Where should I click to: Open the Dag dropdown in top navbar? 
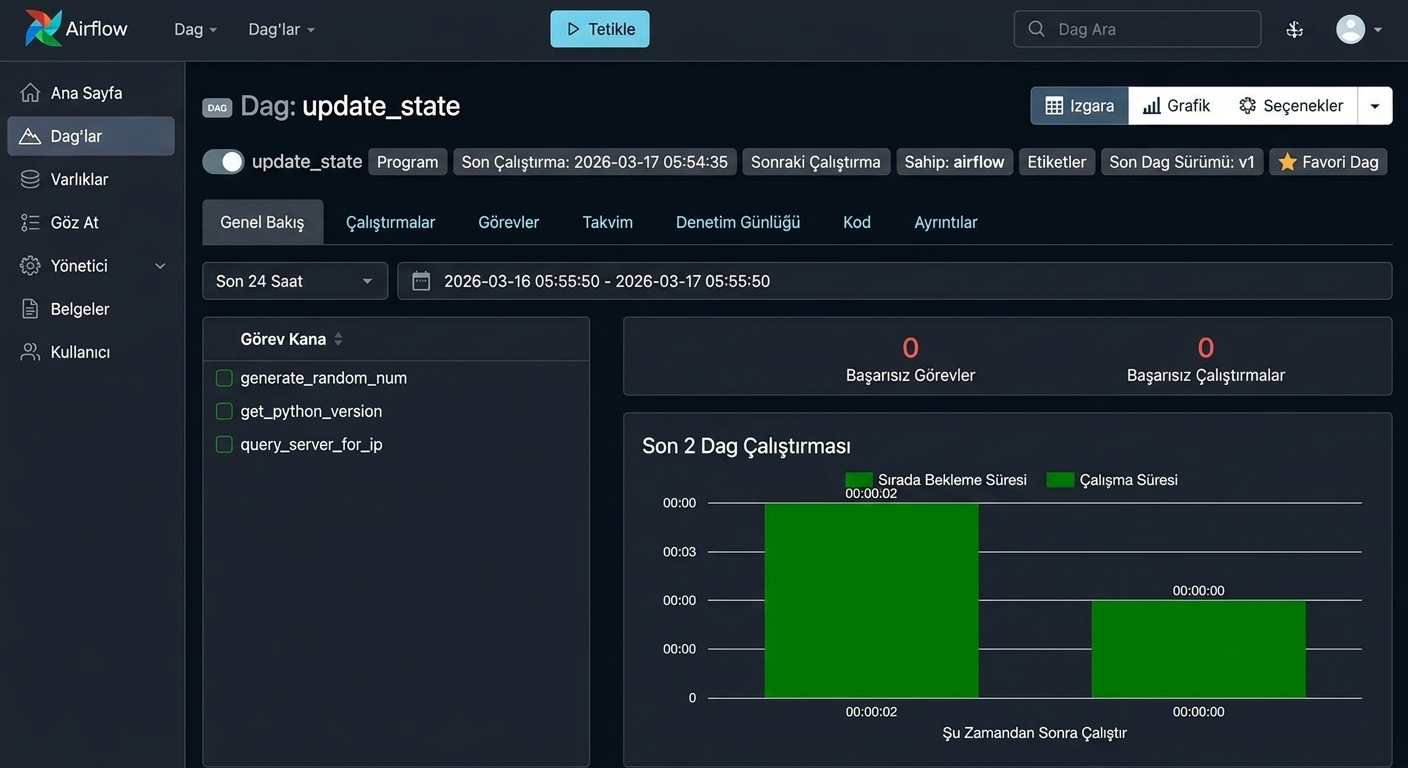coord(195,29)
